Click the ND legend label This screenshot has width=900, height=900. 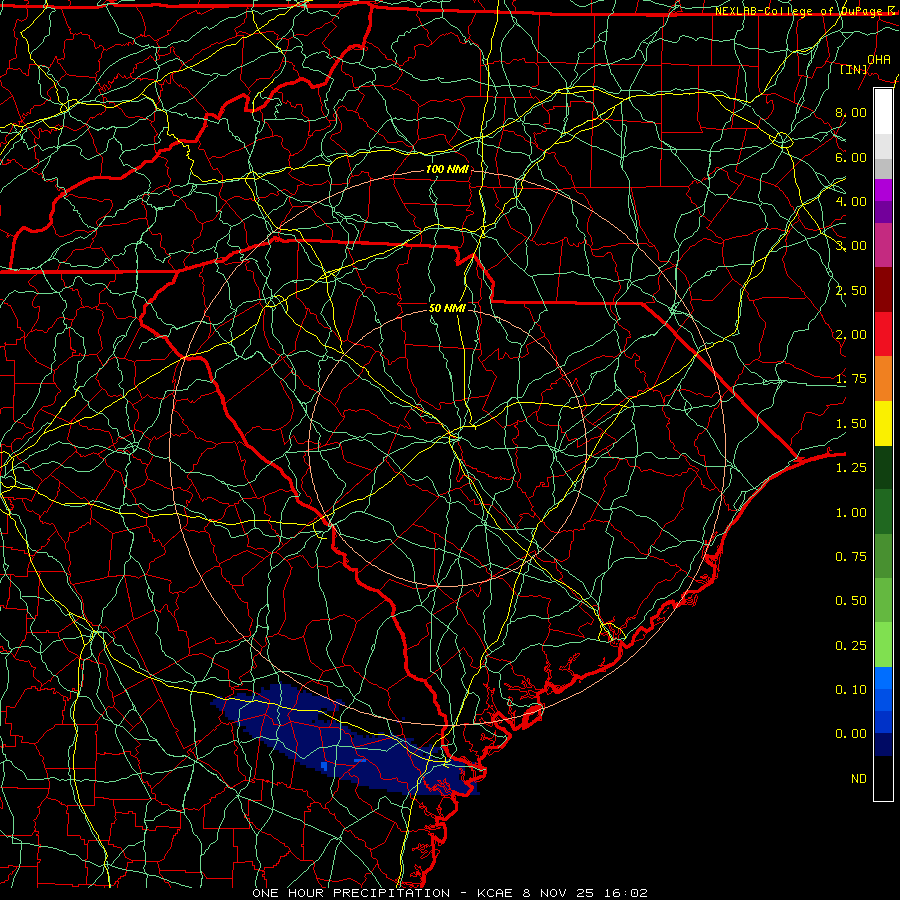(x=859, y=779)
